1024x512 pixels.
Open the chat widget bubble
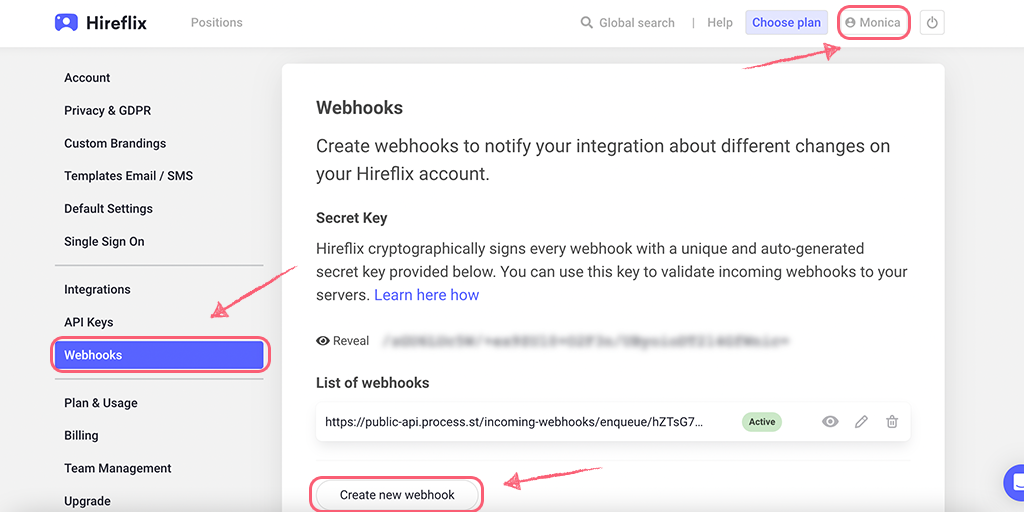(x=1014, y=483)
